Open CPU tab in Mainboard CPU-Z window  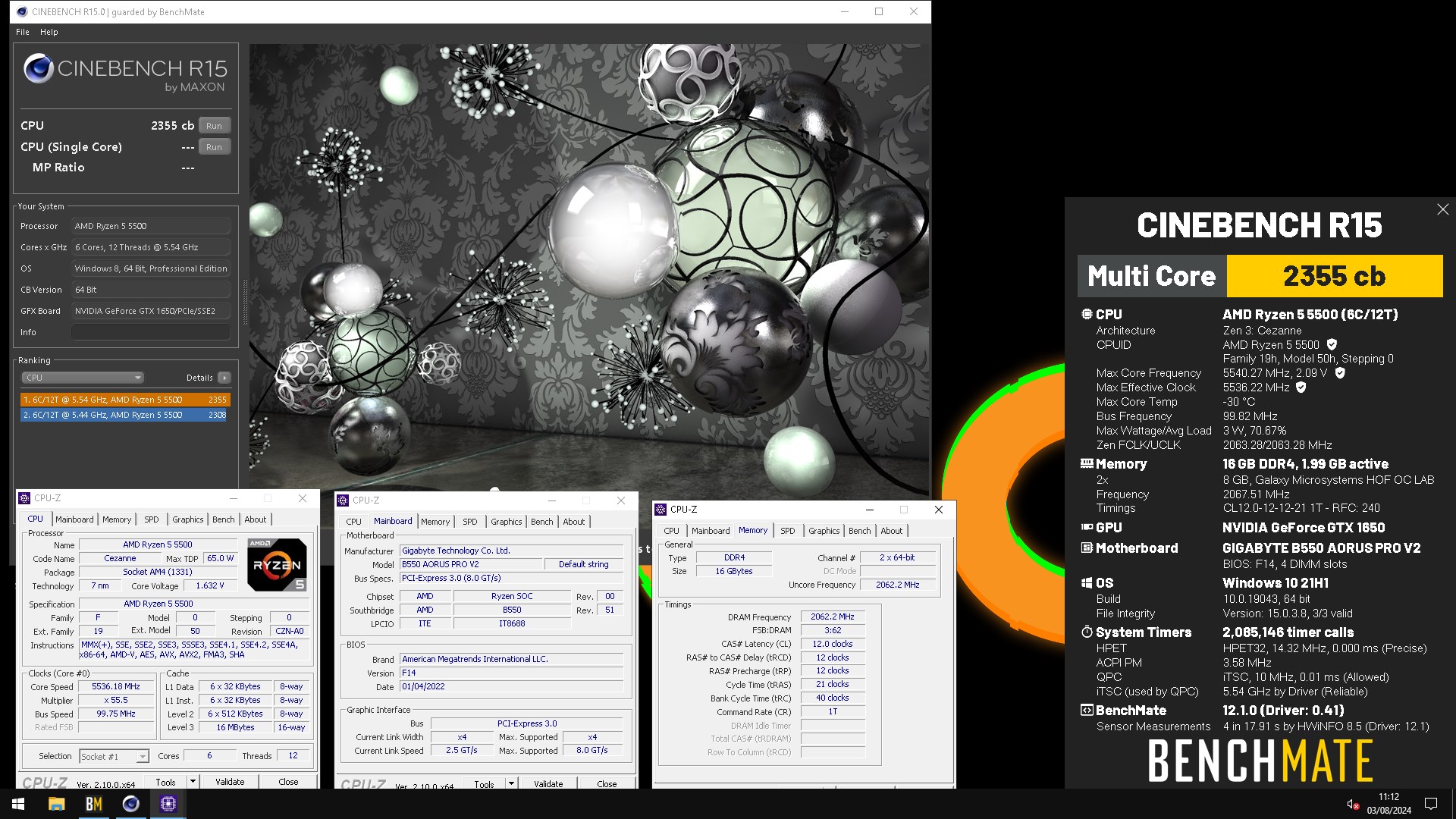tap(354, 522)
